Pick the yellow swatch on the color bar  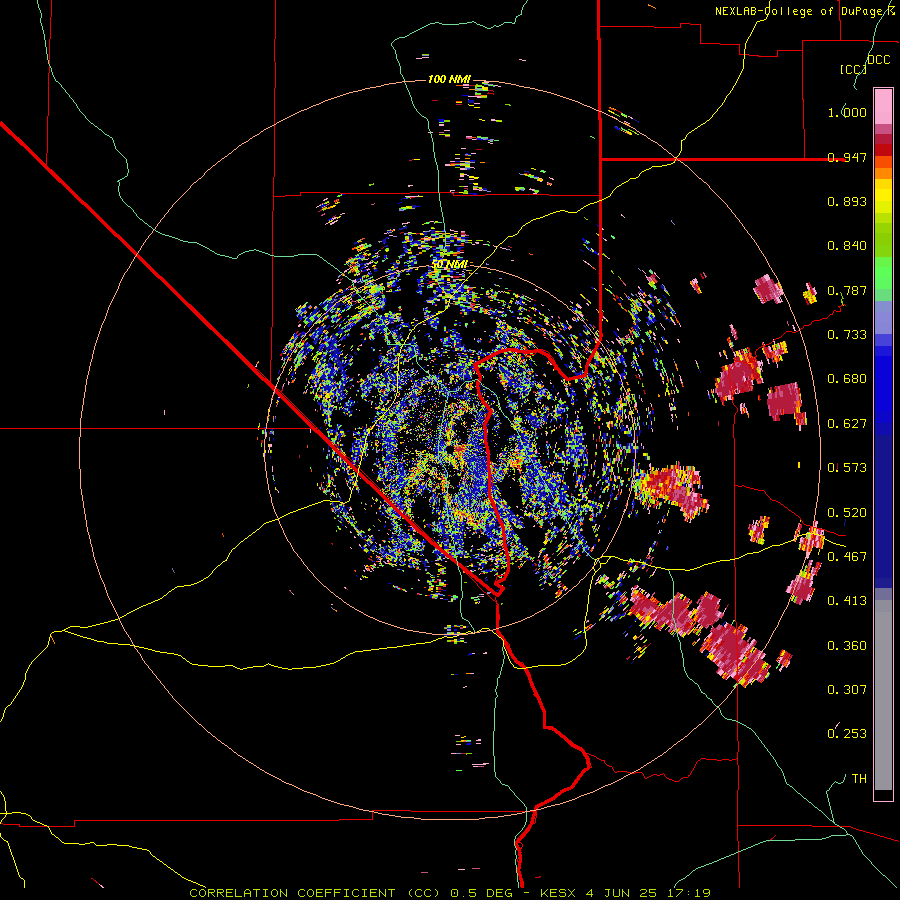883,197
